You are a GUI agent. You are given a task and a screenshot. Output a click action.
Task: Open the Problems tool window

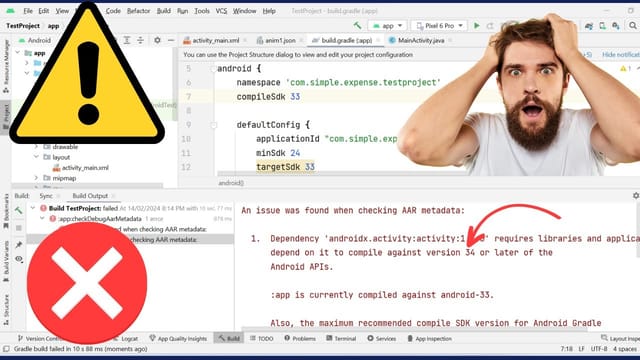coord(300,338)
